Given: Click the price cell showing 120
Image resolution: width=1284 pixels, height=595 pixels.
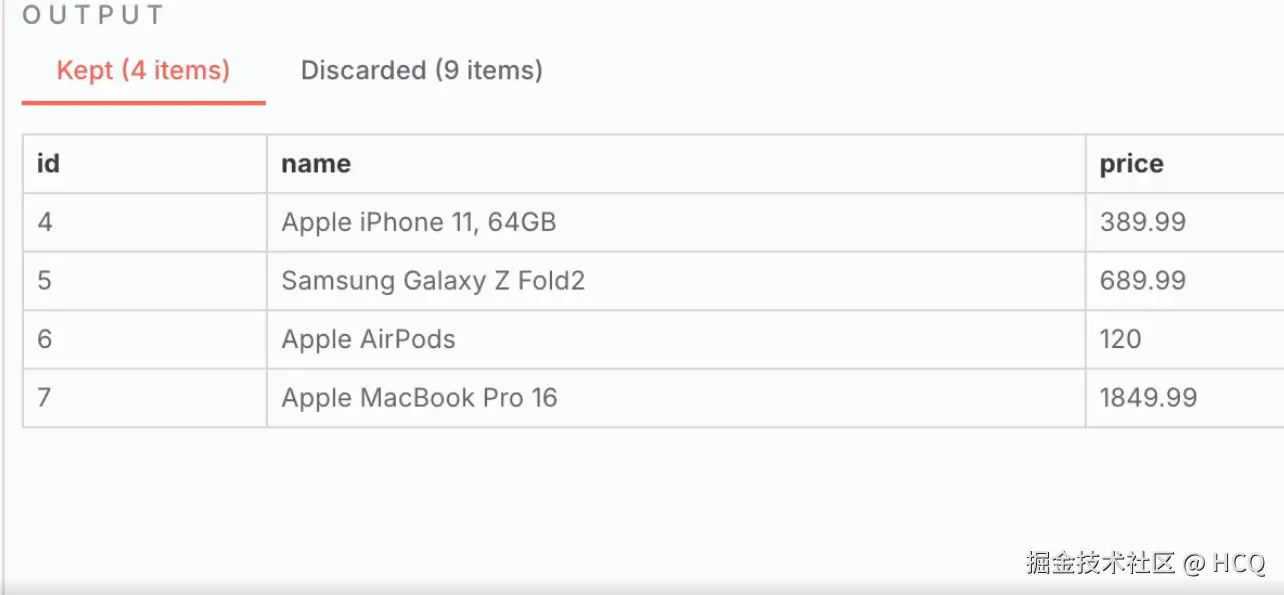Looking at the screenshot, I should [1185, 339].
